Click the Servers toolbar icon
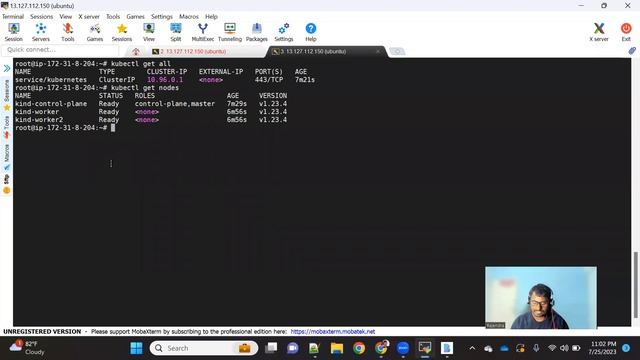The width and height of the screenshot is (640, 360). [41, 32]
